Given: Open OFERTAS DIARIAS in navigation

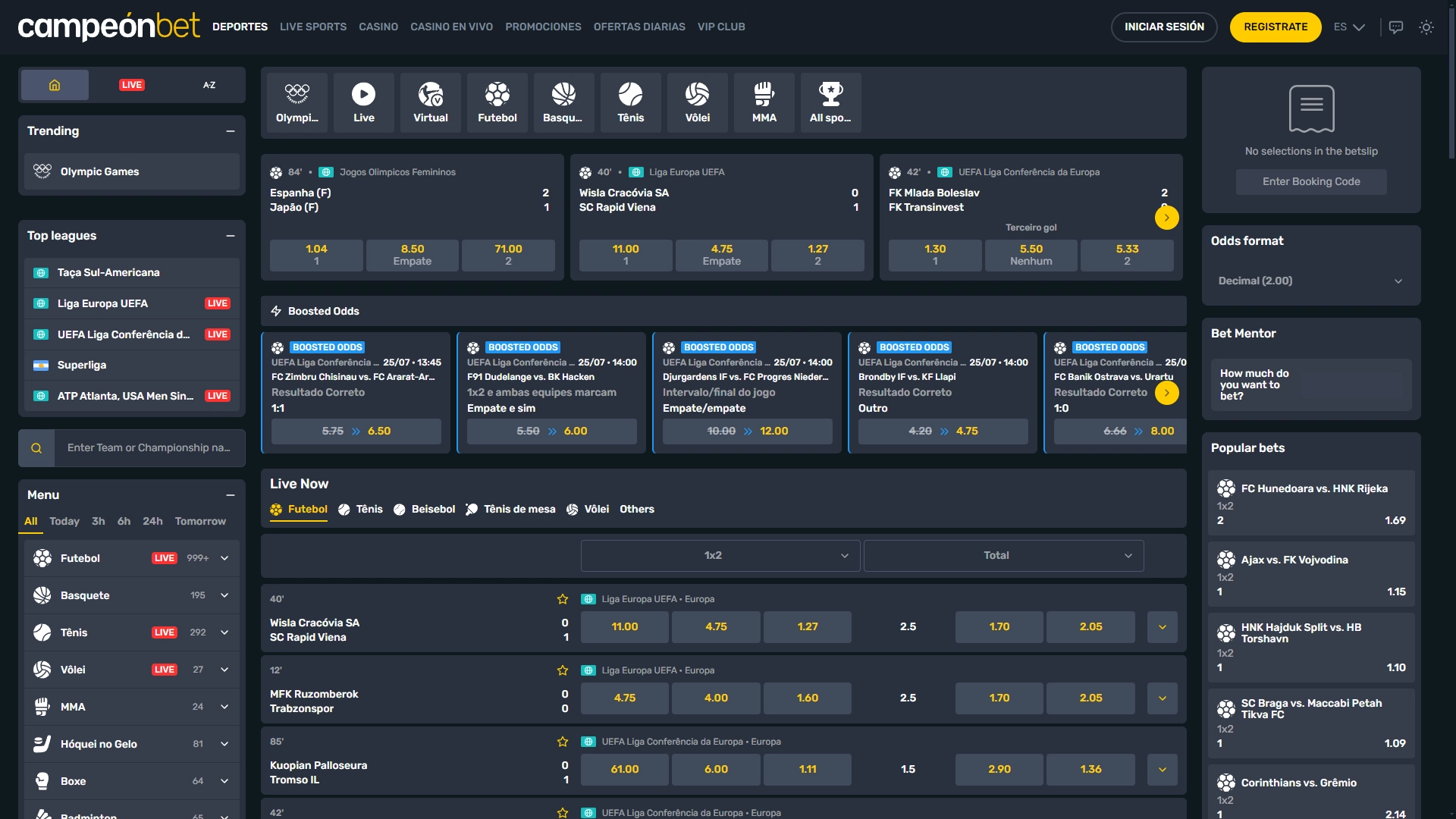Looking at the screenshot, I should point(639,27).
